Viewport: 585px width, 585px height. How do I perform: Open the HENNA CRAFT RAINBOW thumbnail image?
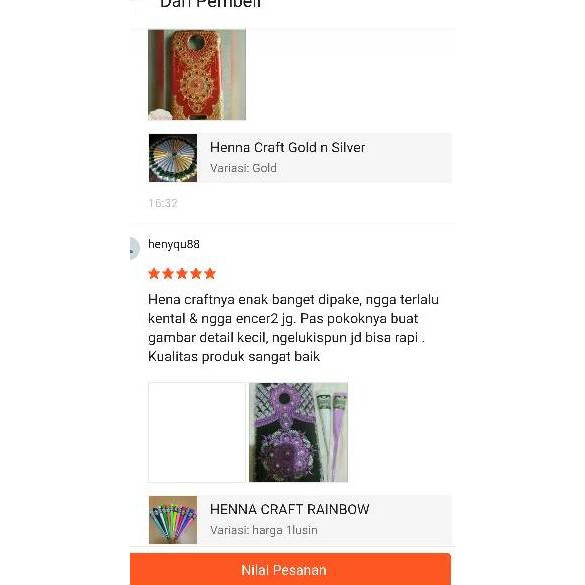(173, 520)
